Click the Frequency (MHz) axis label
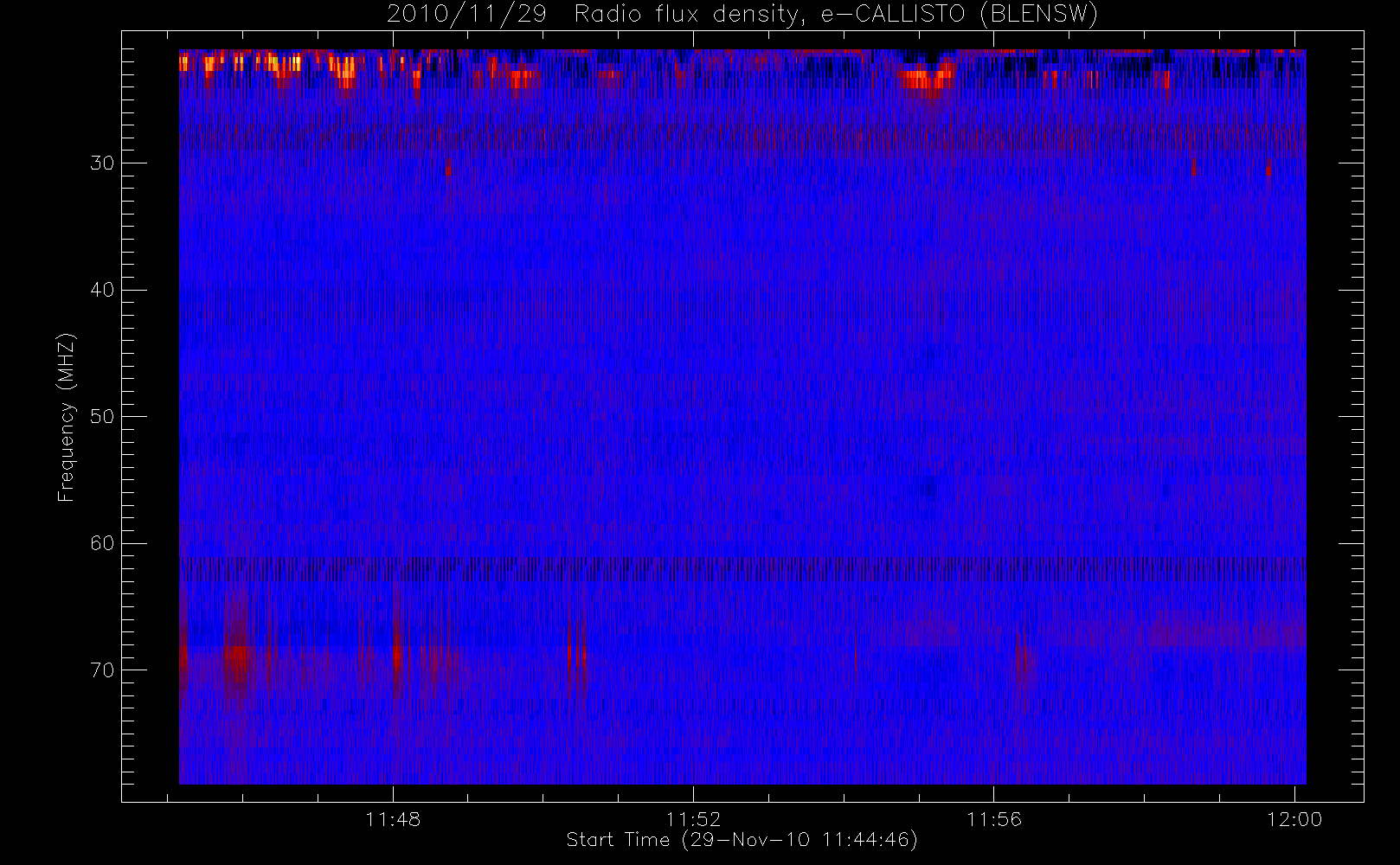The width and height of the screenshot is (1400, 865). [67, 417]
